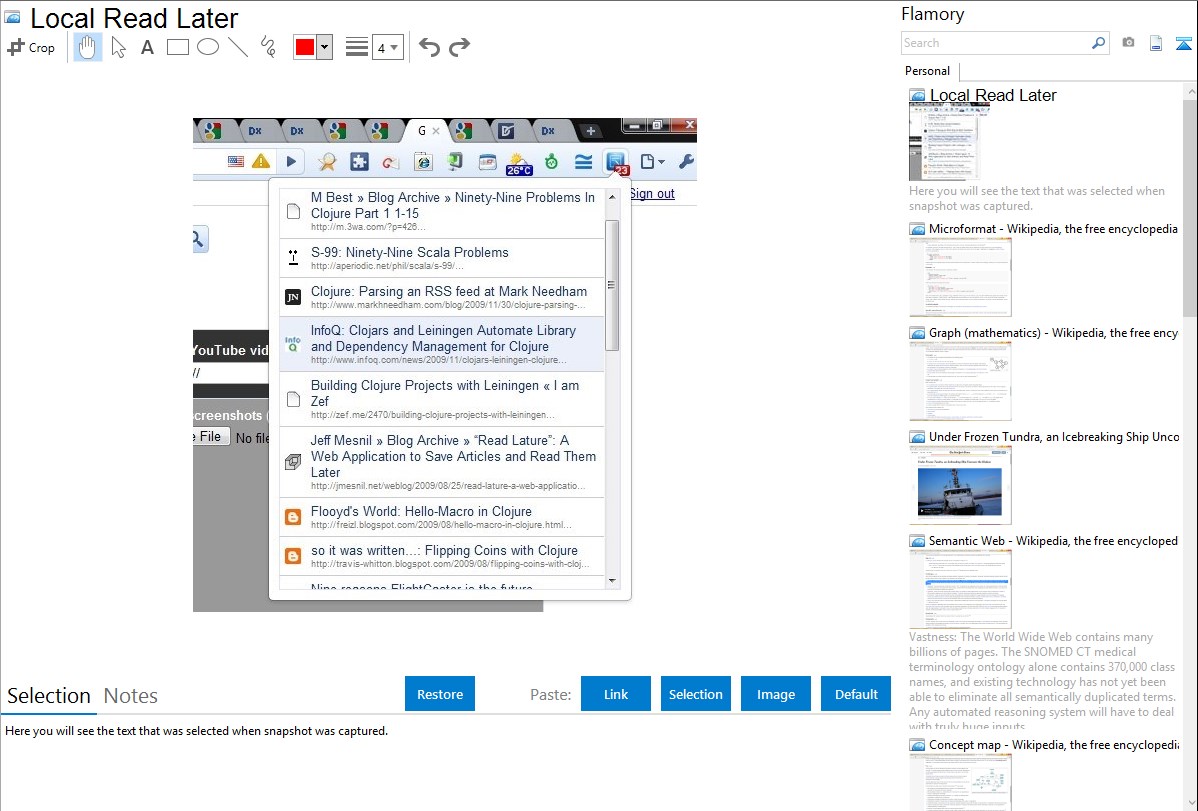Undo the last edit

tap(429, 47)
